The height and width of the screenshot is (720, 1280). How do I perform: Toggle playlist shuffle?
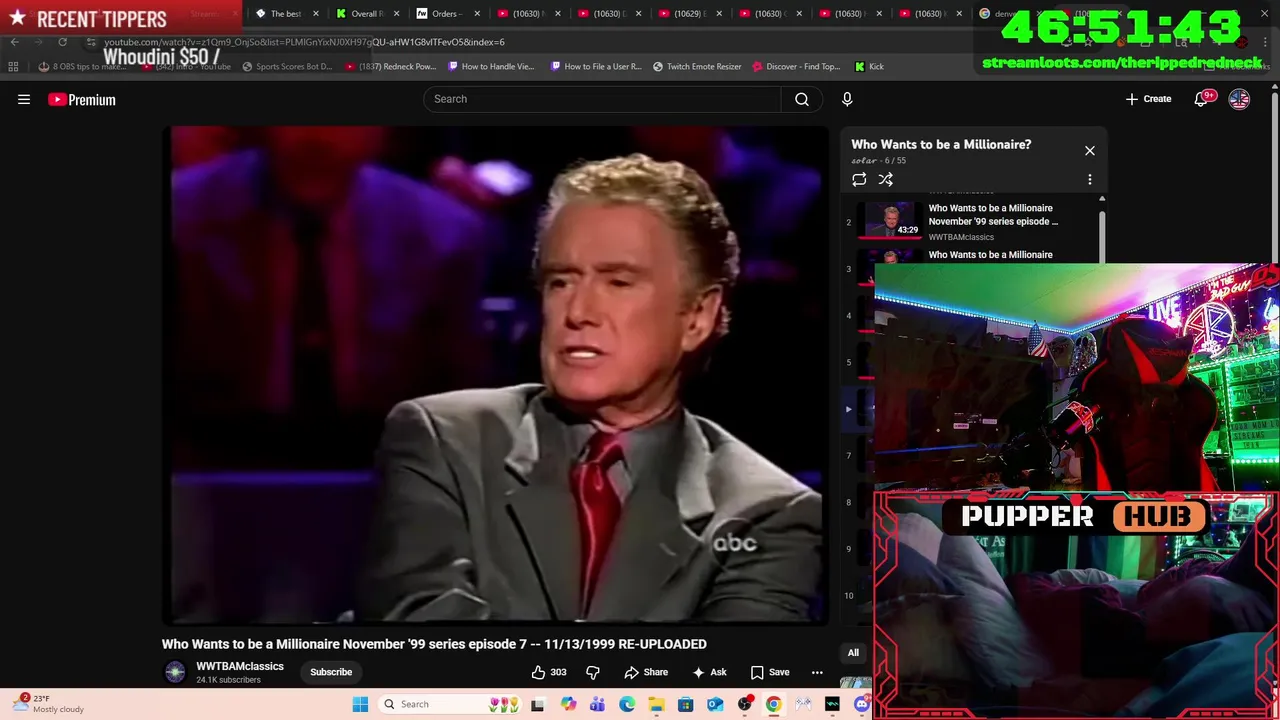tap(886, 180)
